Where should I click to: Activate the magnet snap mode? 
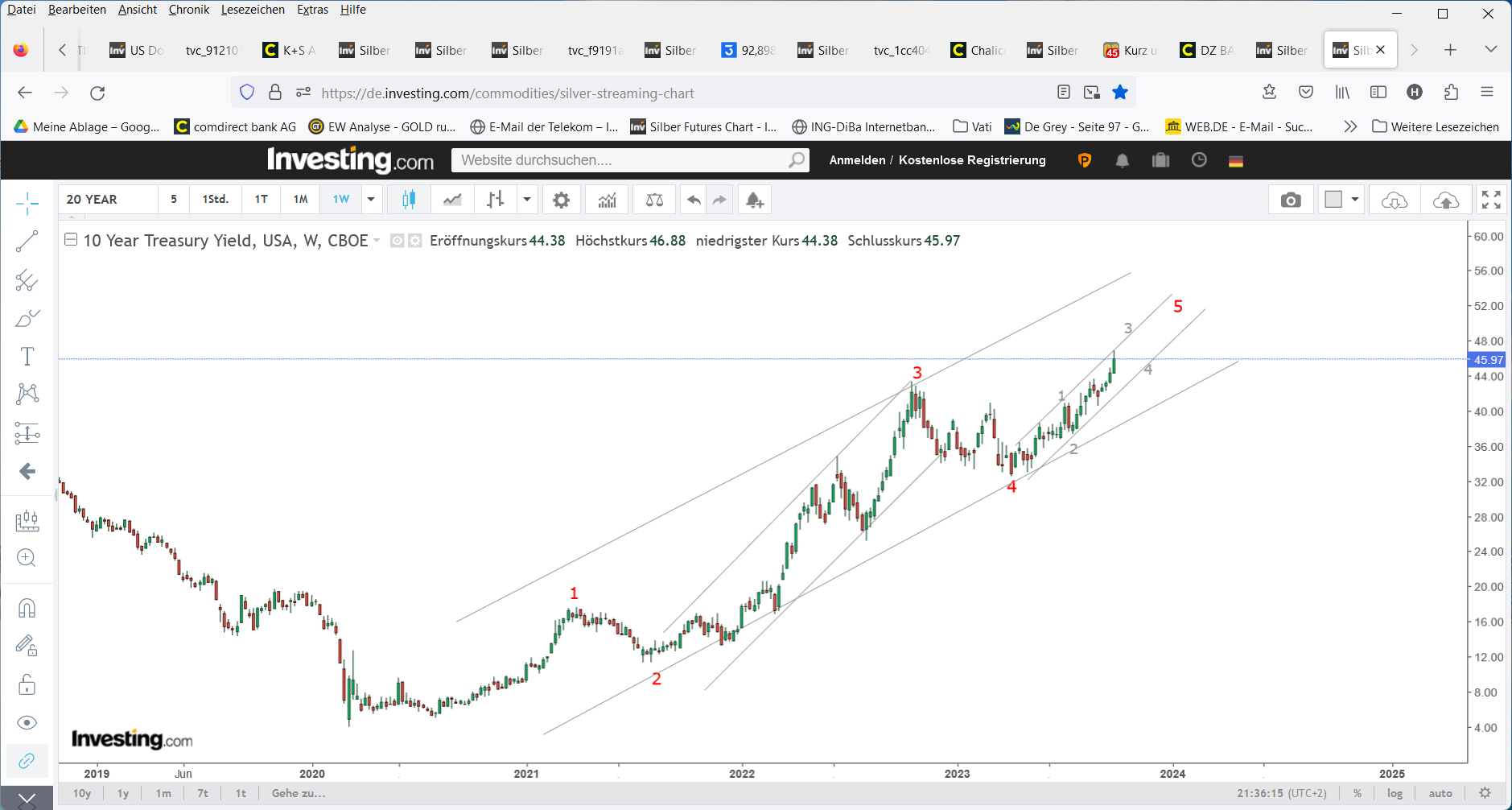(x=27, y=608)
